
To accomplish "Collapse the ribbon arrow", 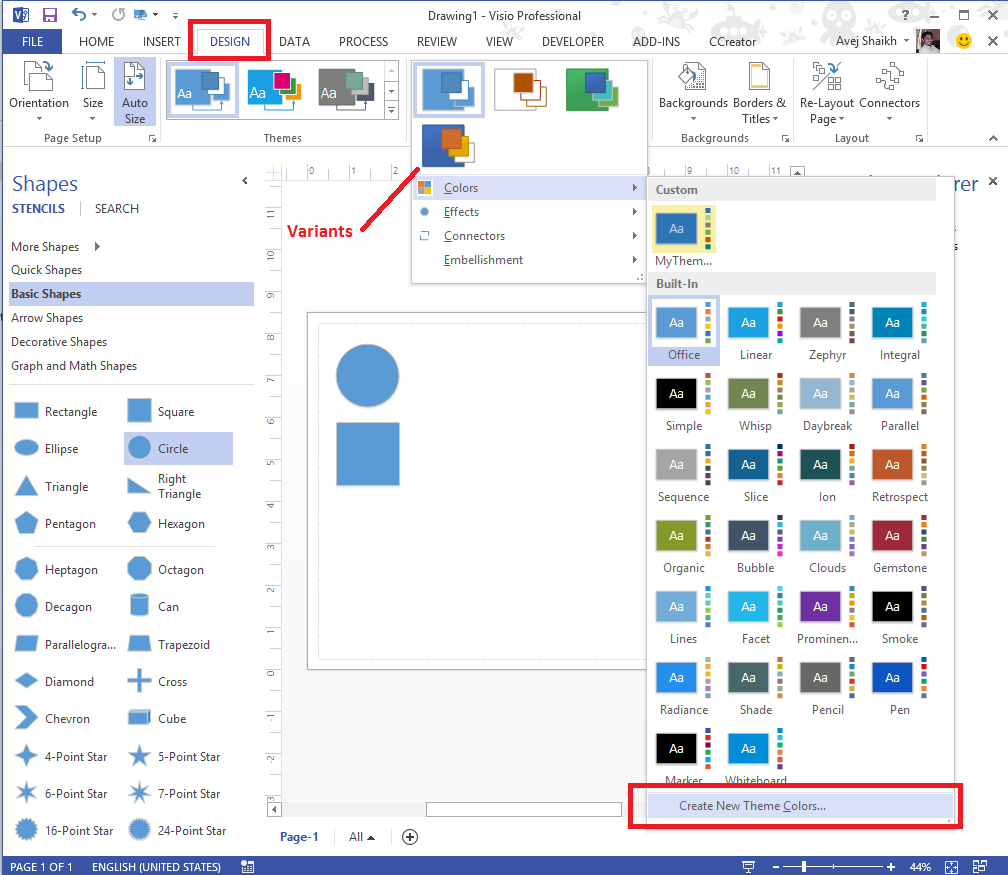I will tap(993, 138).
